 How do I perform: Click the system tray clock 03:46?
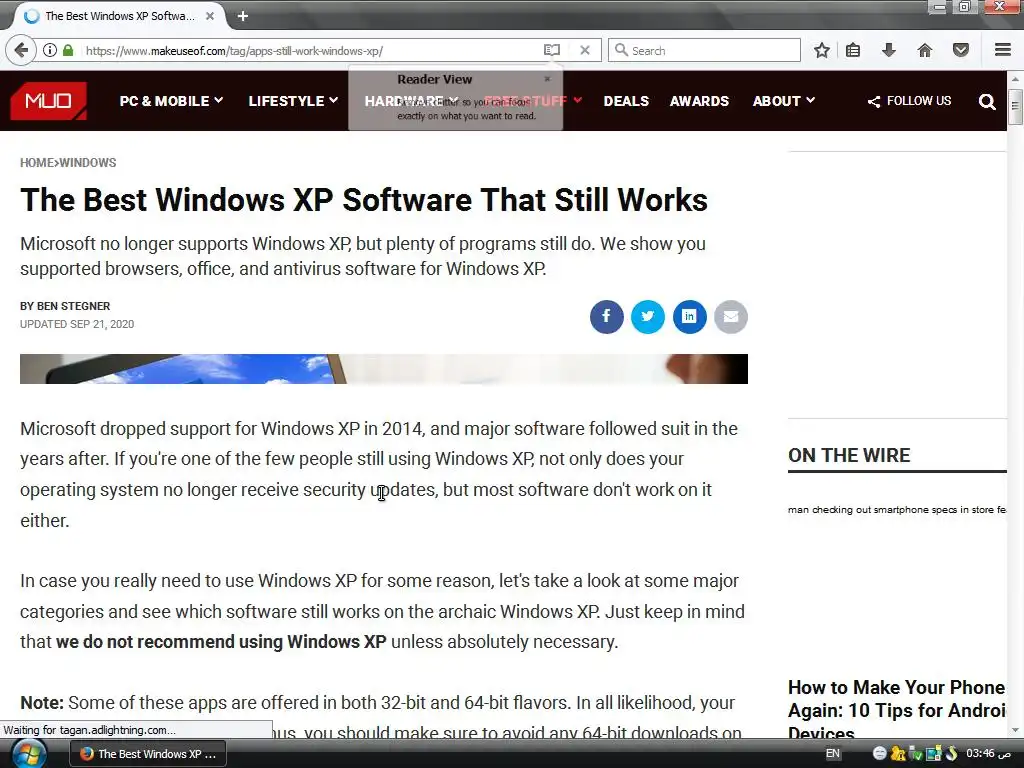(x=988, y=754)
